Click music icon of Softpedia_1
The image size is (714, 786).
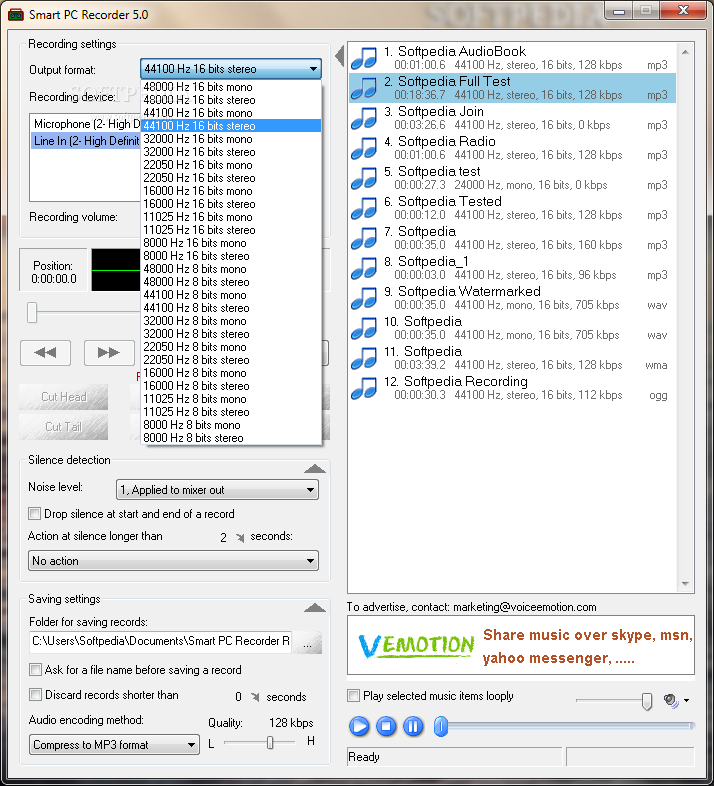point(364,268)
